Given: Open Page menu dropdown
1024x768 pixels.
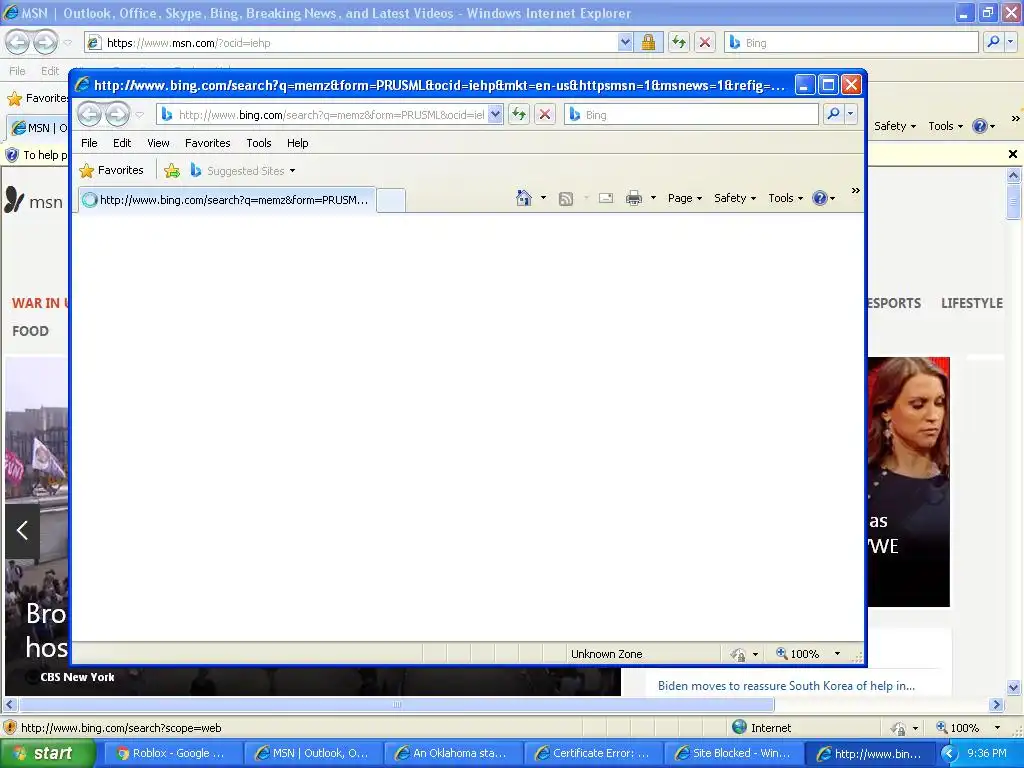Looking at the screenshot, I should tap(684, 198).
